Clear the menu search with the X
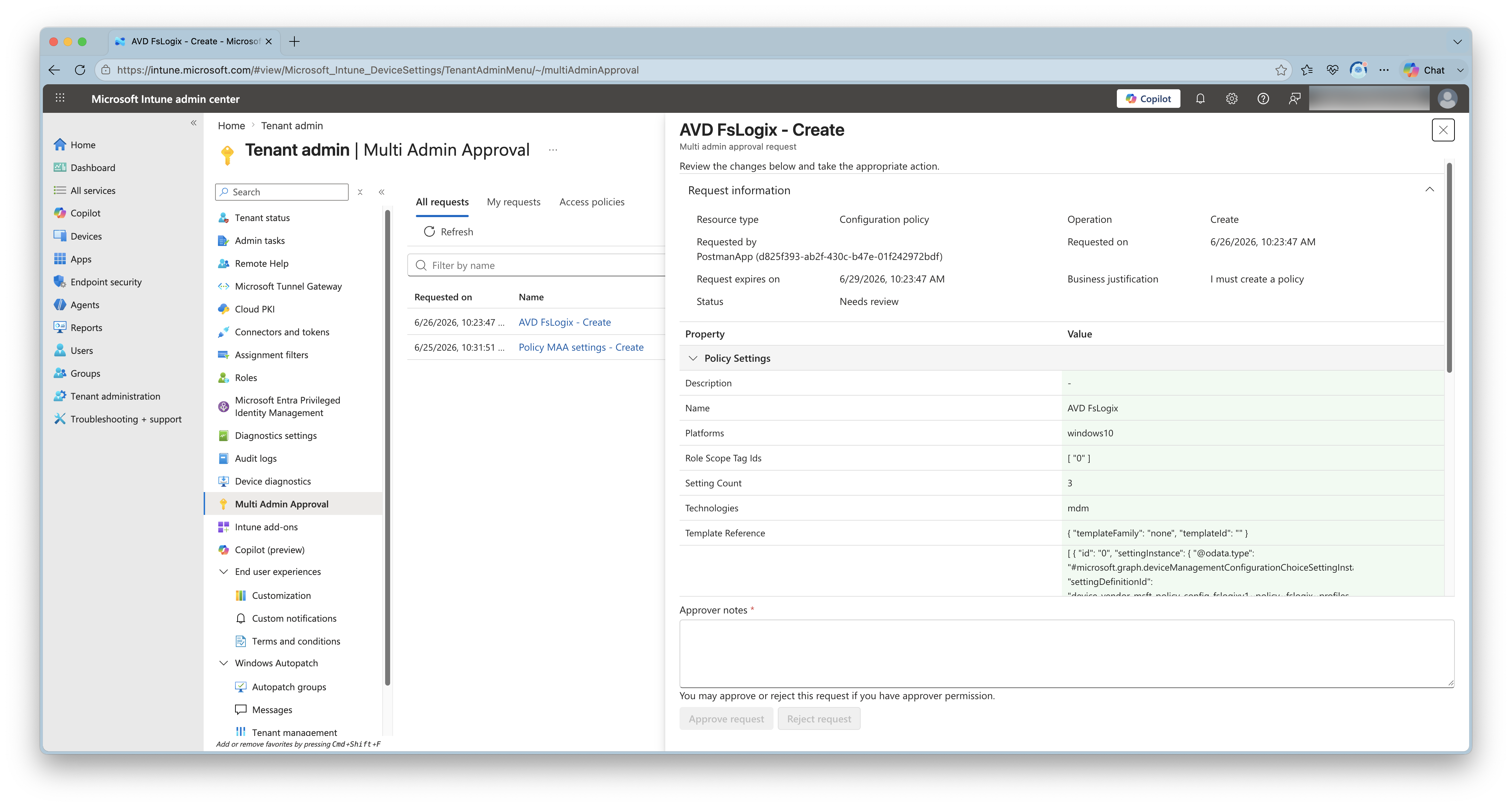The height and width of the screenshot is (807, 1512). (360, 192)
